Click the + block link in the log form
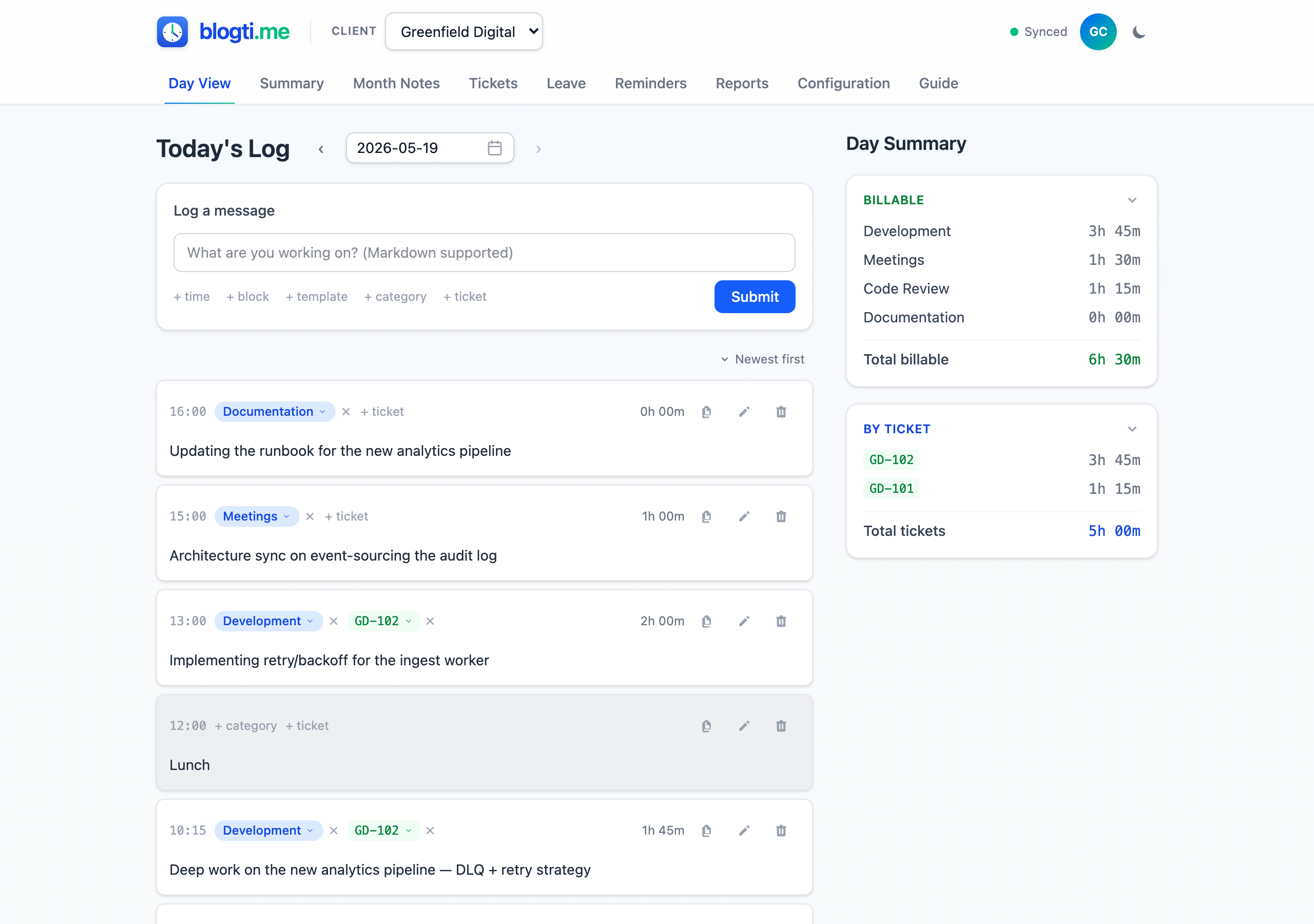This screenshot has width=1314, height=924. click(248, 297)
